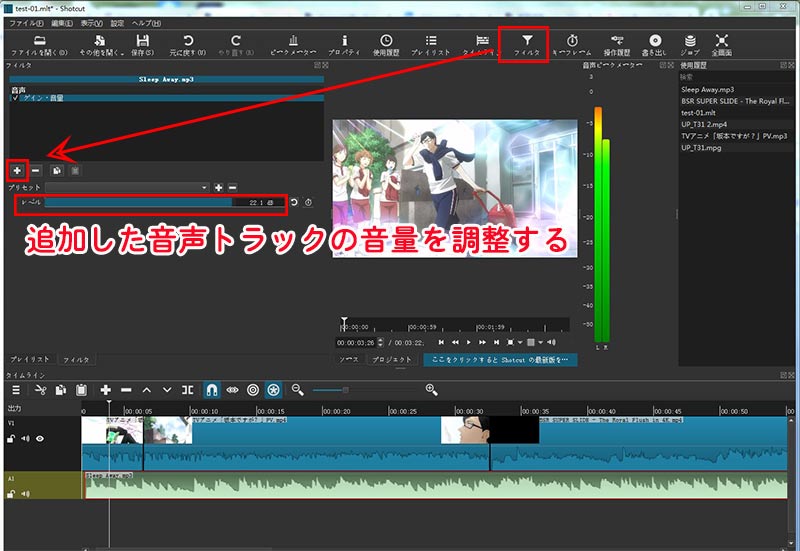
Task: Zoom in the timeline with magnifier plus
Action: click(432, 390)
